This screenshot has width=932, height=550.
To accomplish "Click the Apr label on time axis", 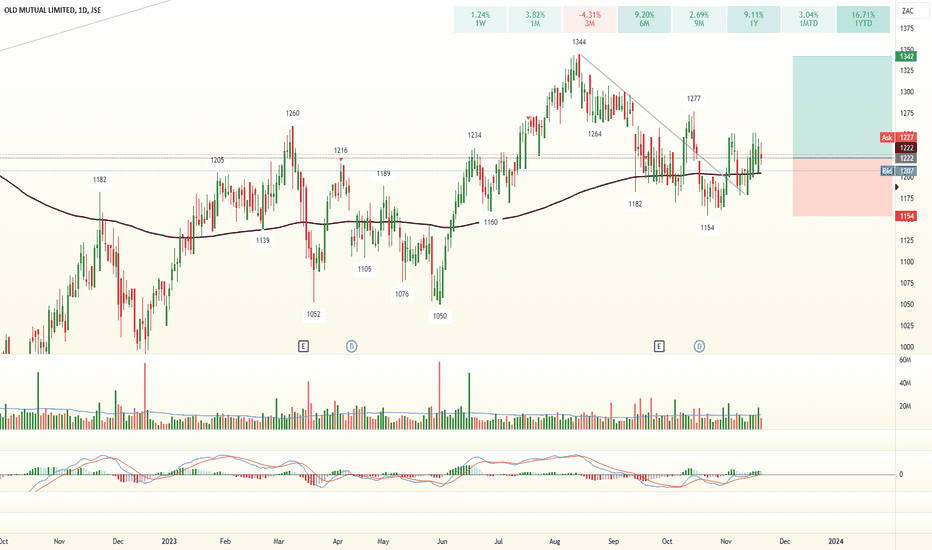I will coord(338,541).
